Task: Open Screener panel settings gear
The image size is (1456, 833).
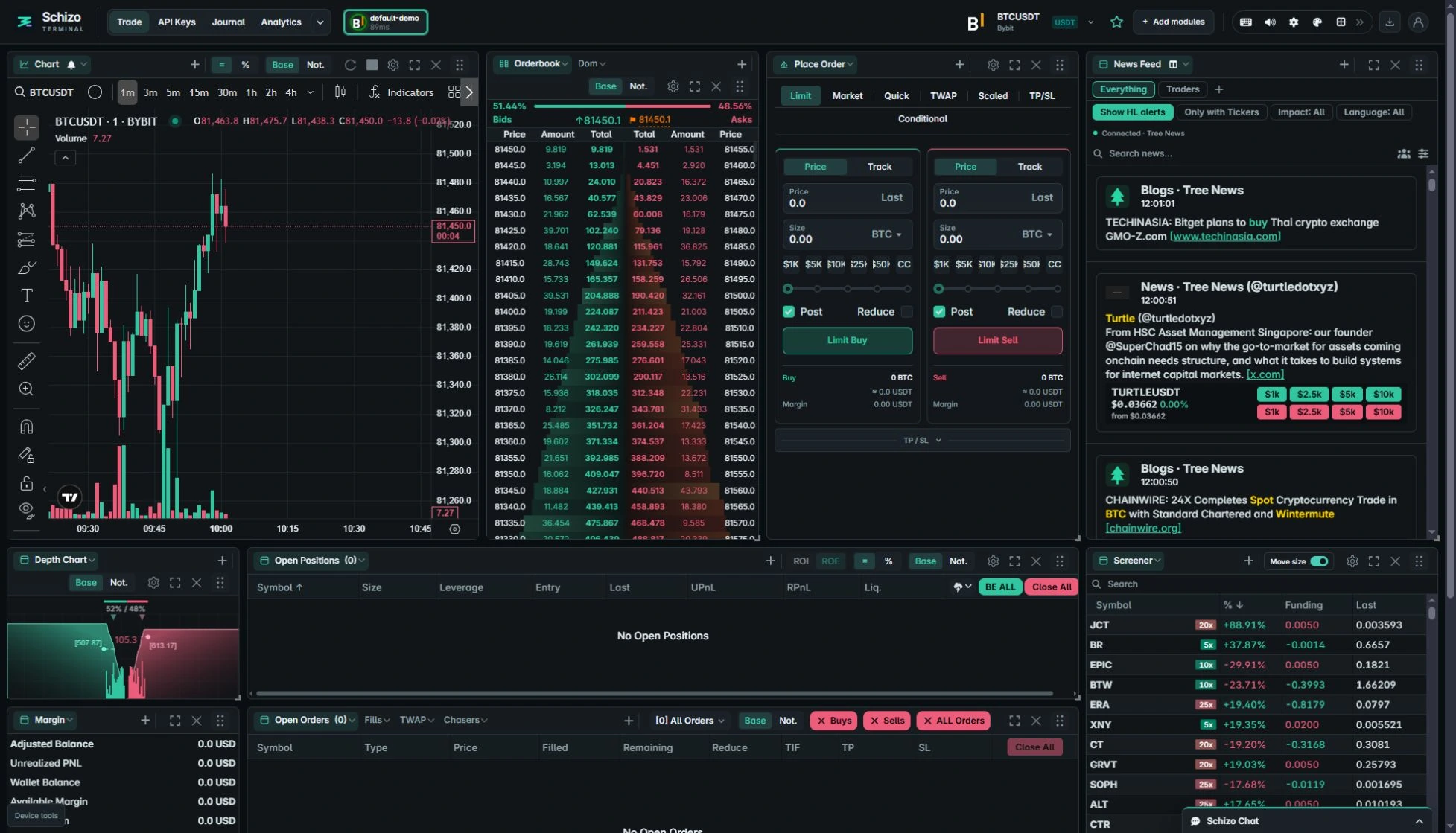Action: [x=1352, y=561]
